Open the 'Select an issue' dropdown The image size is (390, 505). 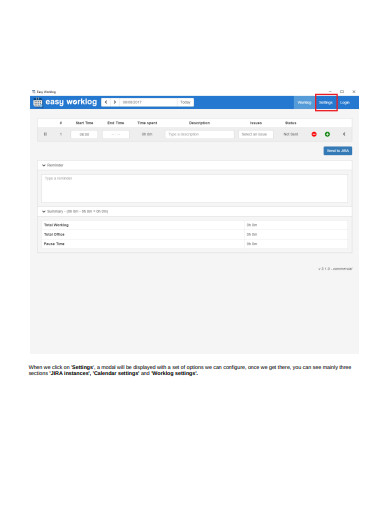click(x=256, y=134)
